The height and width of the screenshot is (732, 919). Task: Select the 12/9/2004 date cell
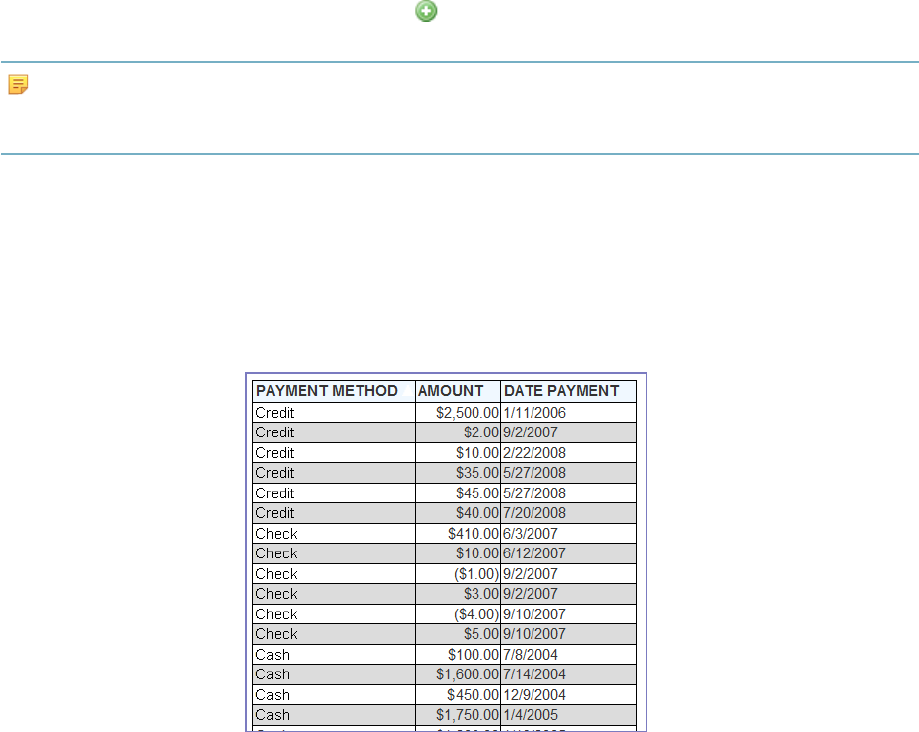click(x=569, y=696)
